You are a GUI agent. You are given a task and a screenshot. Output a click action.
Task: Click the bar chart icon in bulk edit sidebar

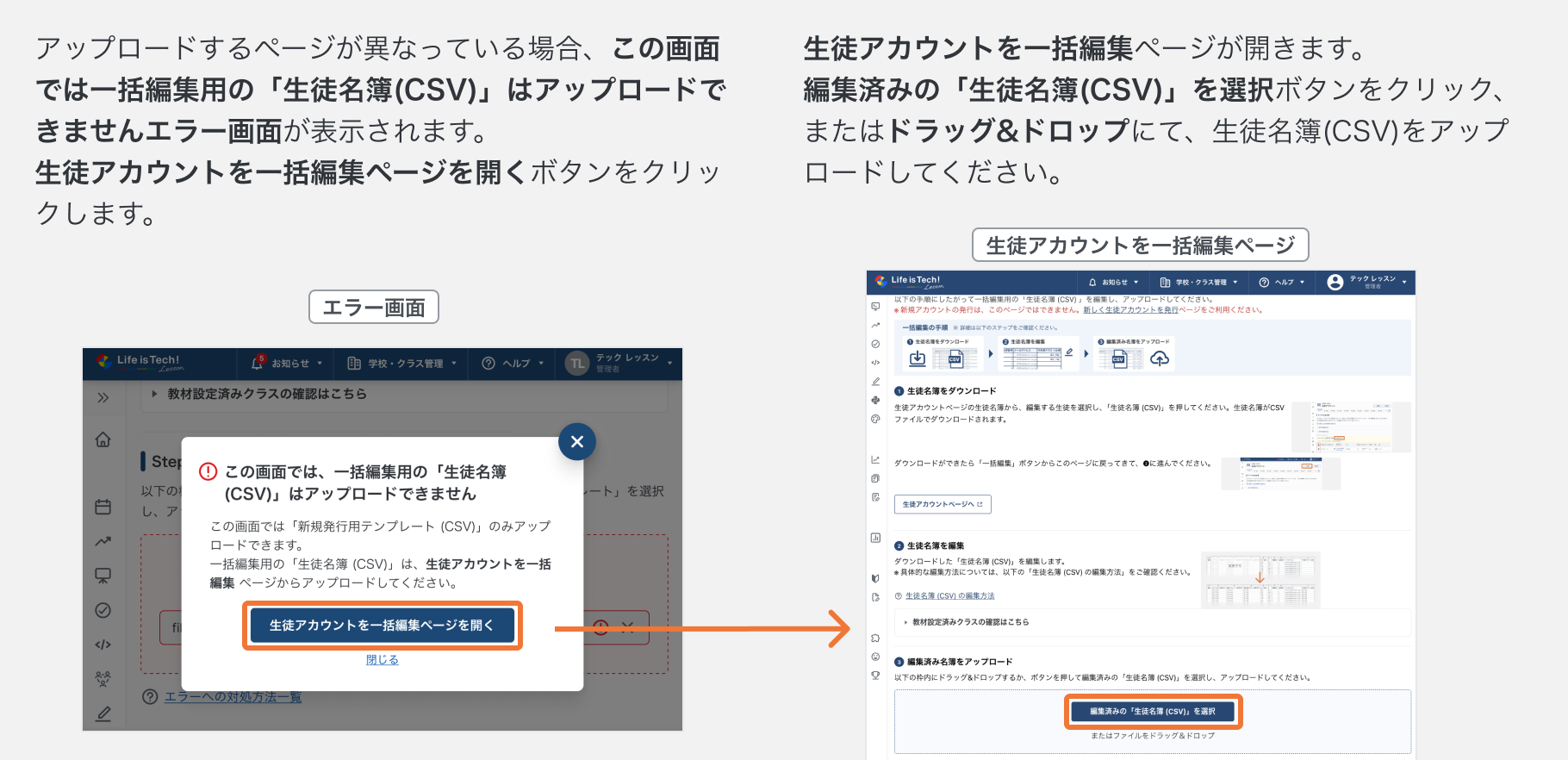click(x=875, y=538)
